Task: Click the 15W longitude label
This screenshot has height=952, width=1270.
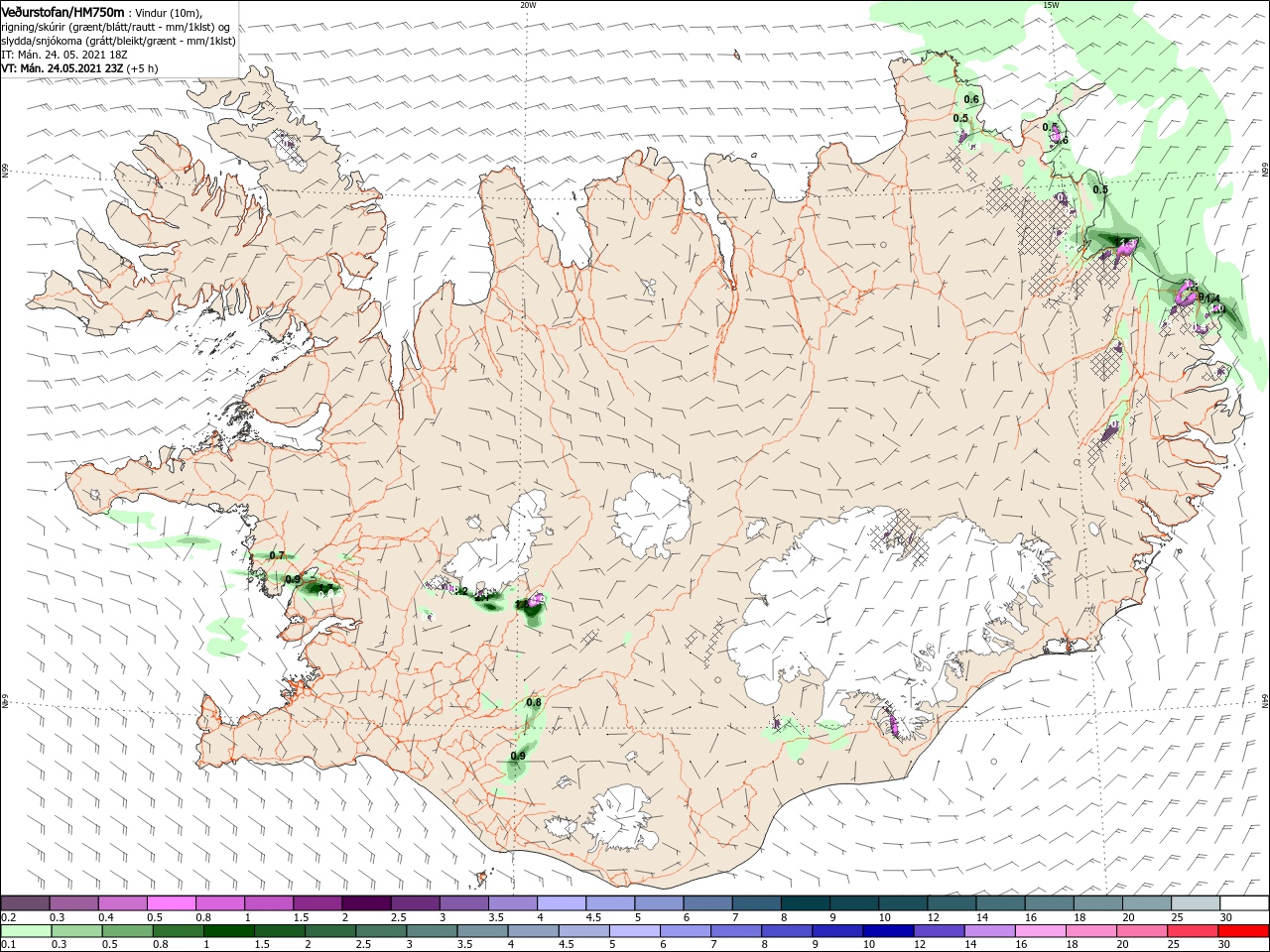Action: tap(1051, 5)
